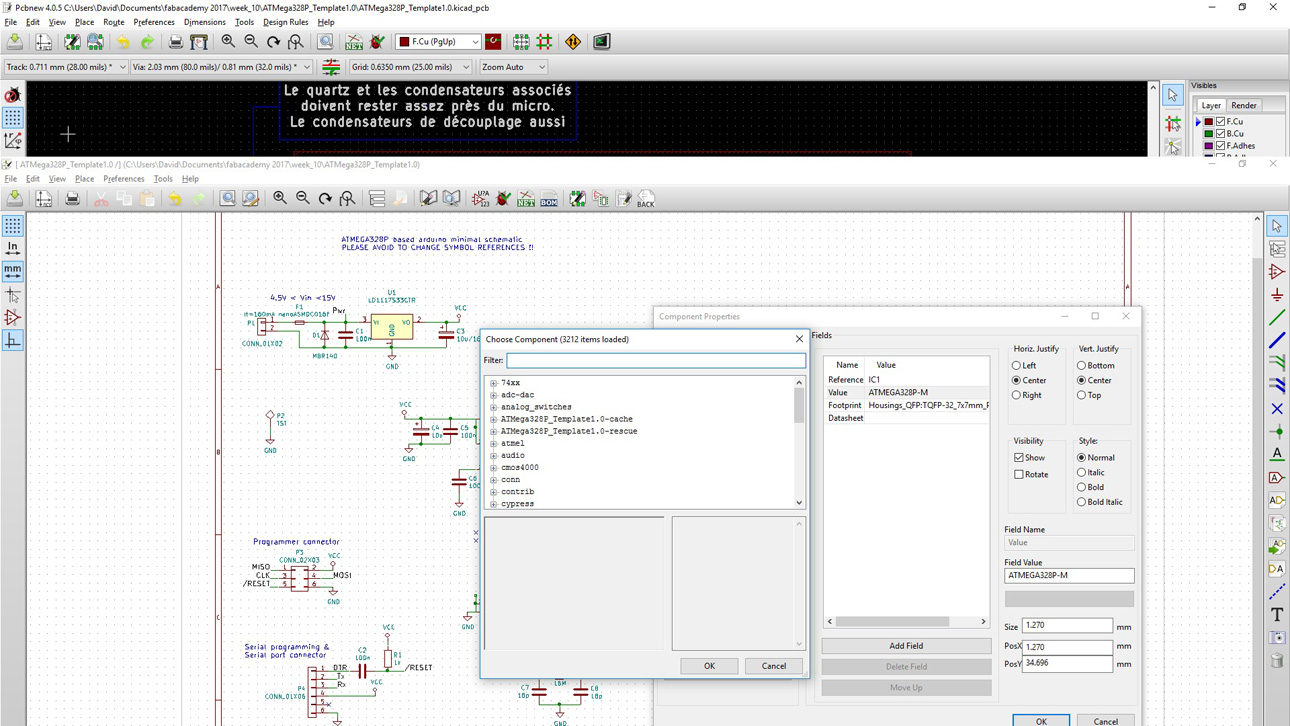Open Eeschema Tools menu
Image resolution: width=1290 pixels, height=726 pixels.
pyautogui.click(x=163, y=179)
